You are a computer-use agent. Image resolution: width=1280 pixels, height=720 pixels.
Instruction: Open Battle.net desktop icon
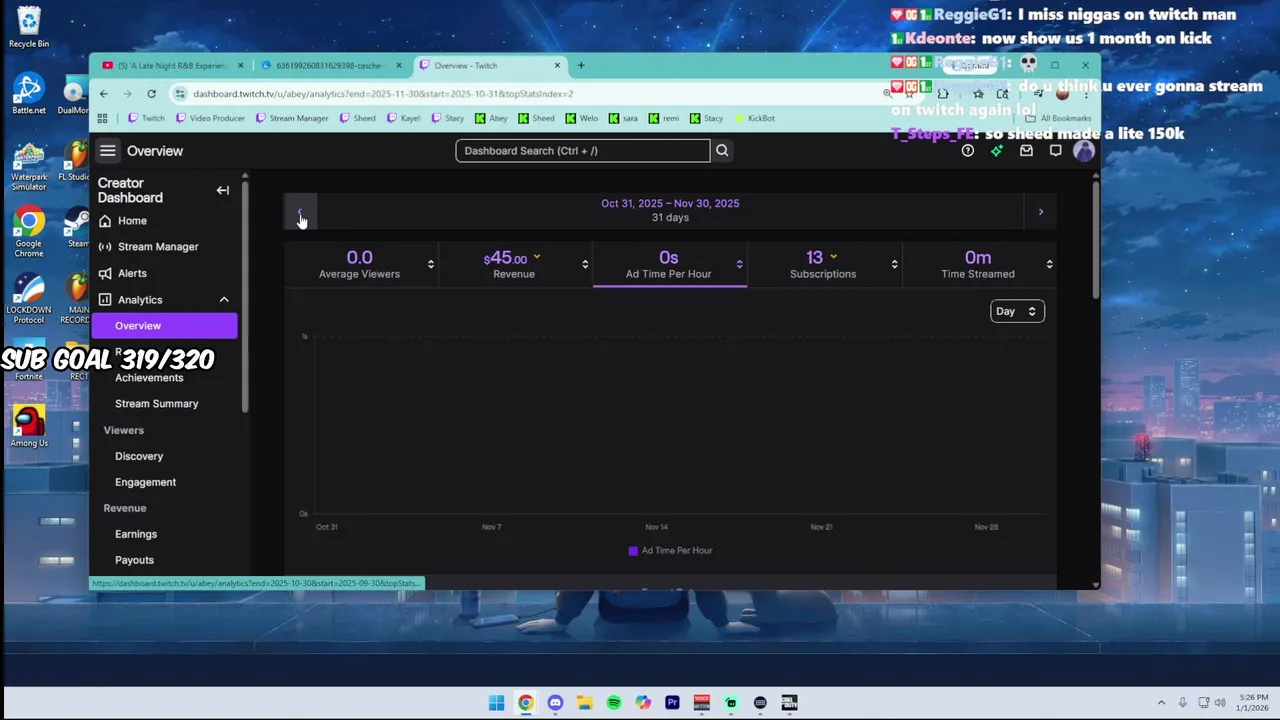click(x=29, y=94)
